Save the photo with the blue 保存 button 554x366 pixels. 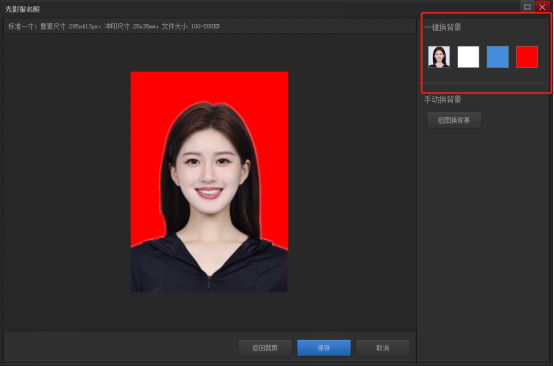(324, 348)
